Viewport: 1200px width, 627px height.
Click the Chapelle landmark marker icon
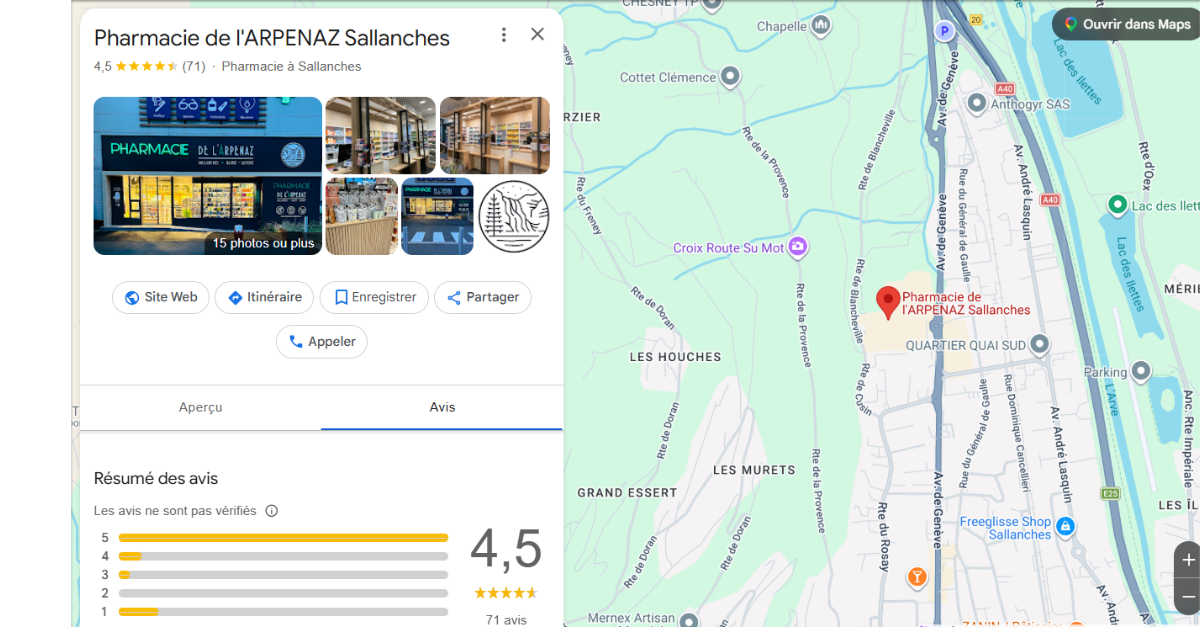click(821, 24)
